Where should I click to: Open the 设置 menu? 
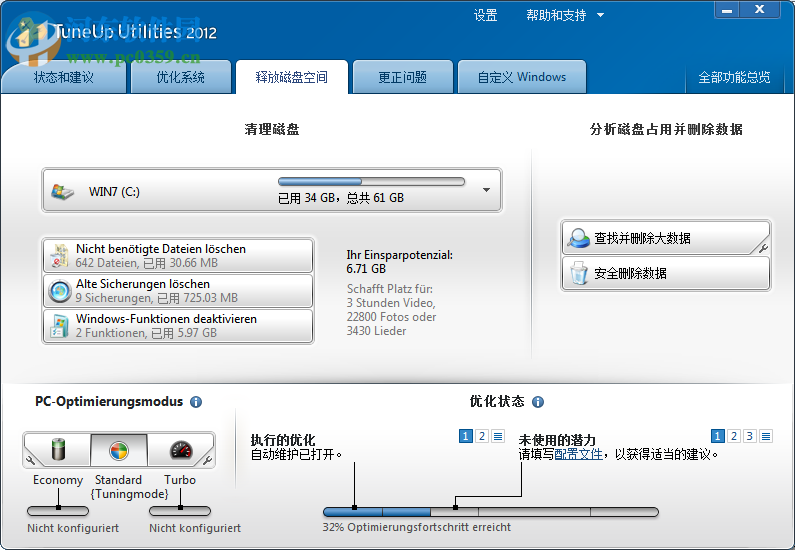click(x=485, y=16)
